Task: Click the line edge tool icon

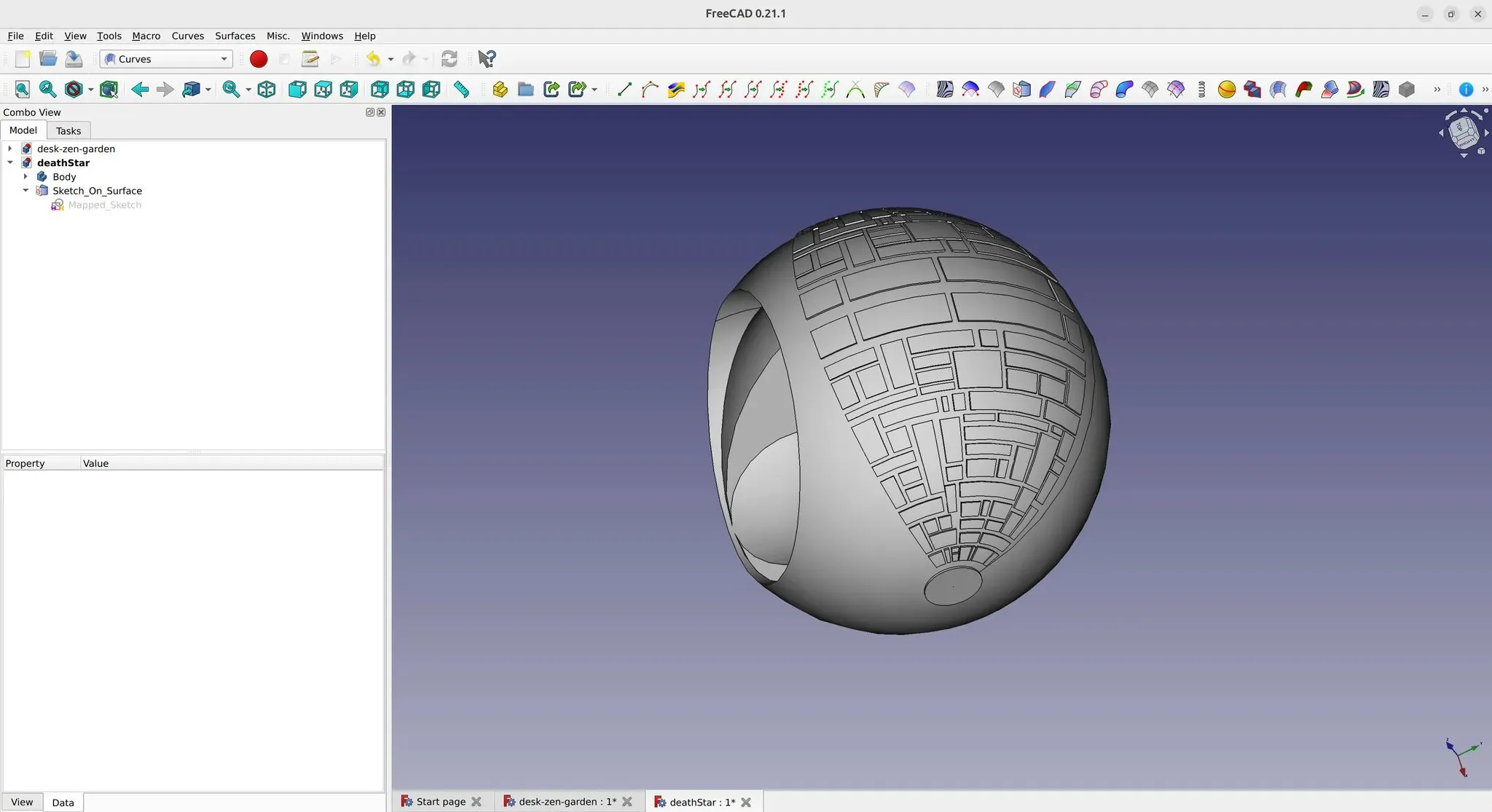Action: click(x=624, y=90)
